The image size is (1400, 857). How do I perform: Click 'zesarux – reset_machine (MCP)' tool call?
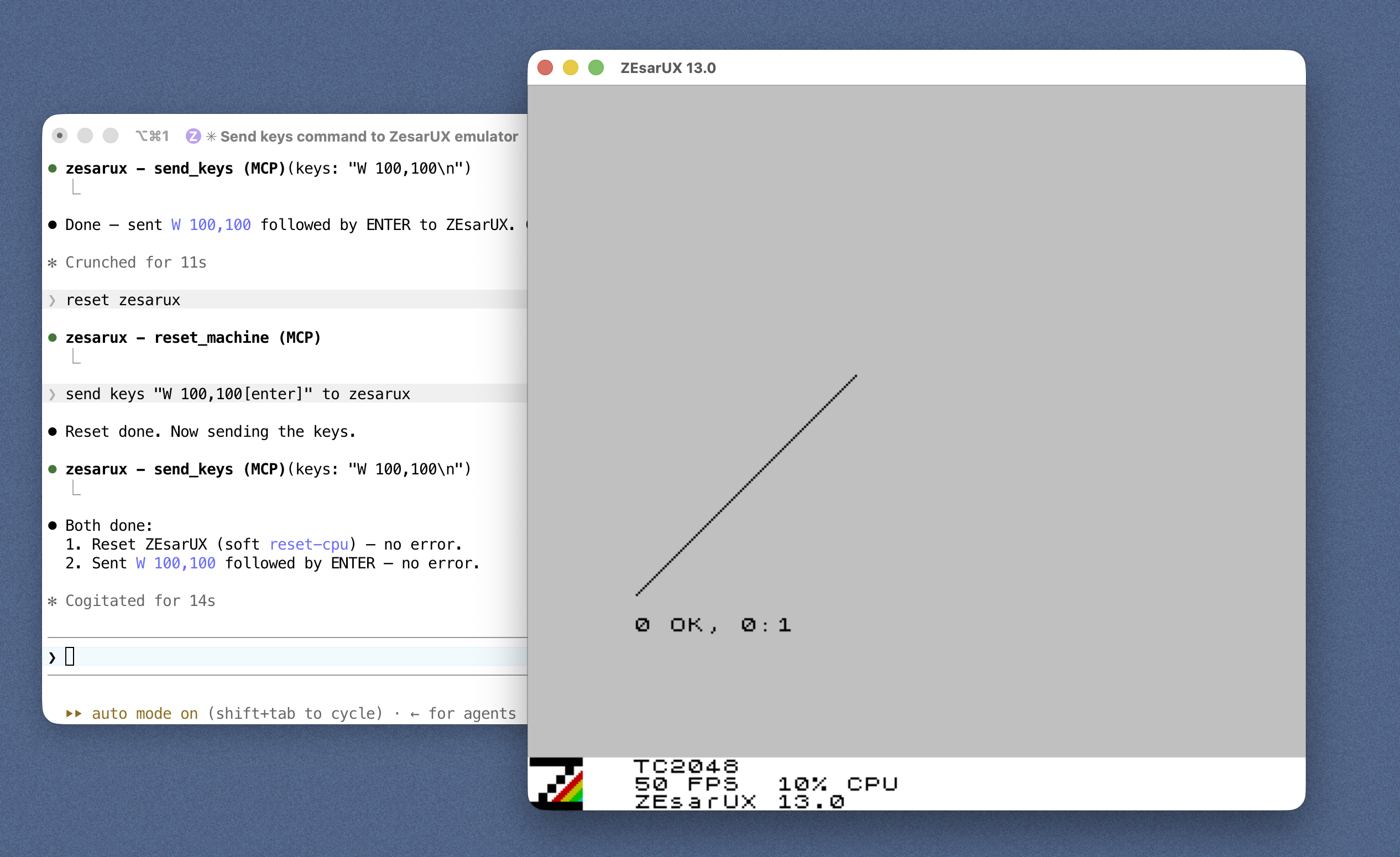[x=193, y=338]
